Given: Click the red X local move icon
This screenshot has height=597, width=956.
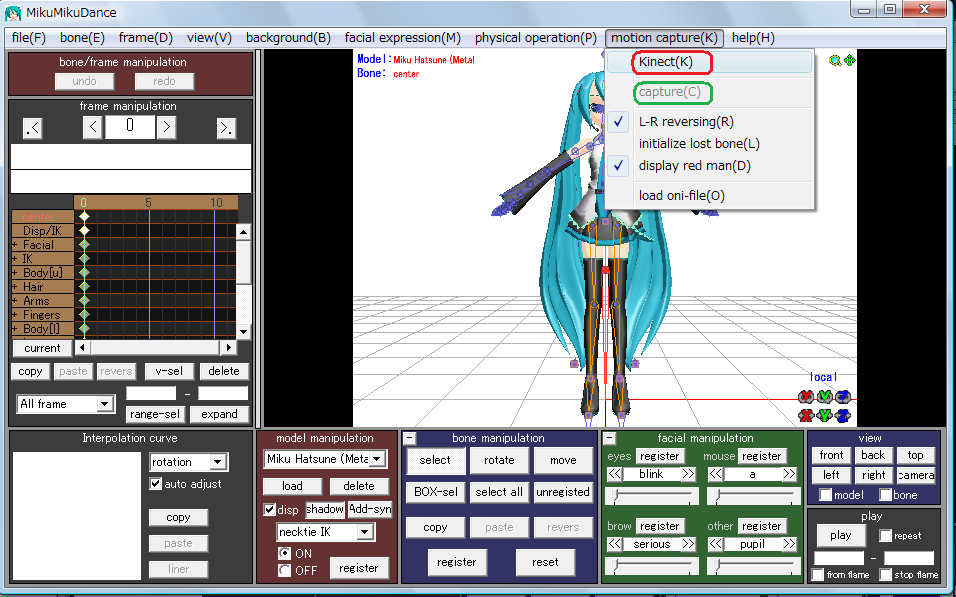Looking at the screenshot, I should pos(806,416).
